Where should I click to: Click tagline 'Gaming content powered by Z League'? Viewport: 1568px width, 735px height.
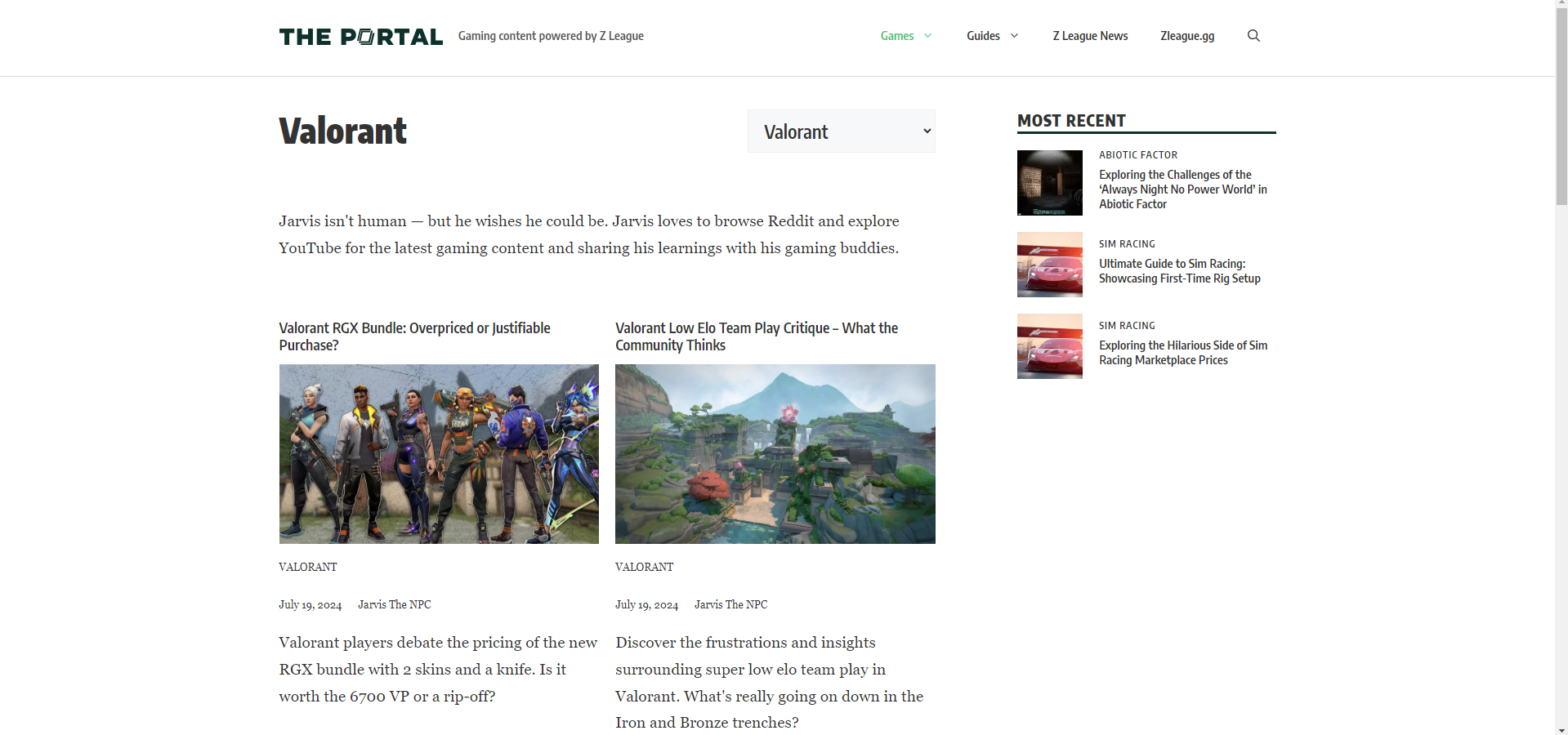pyautogui.click(x=551, y=36)
